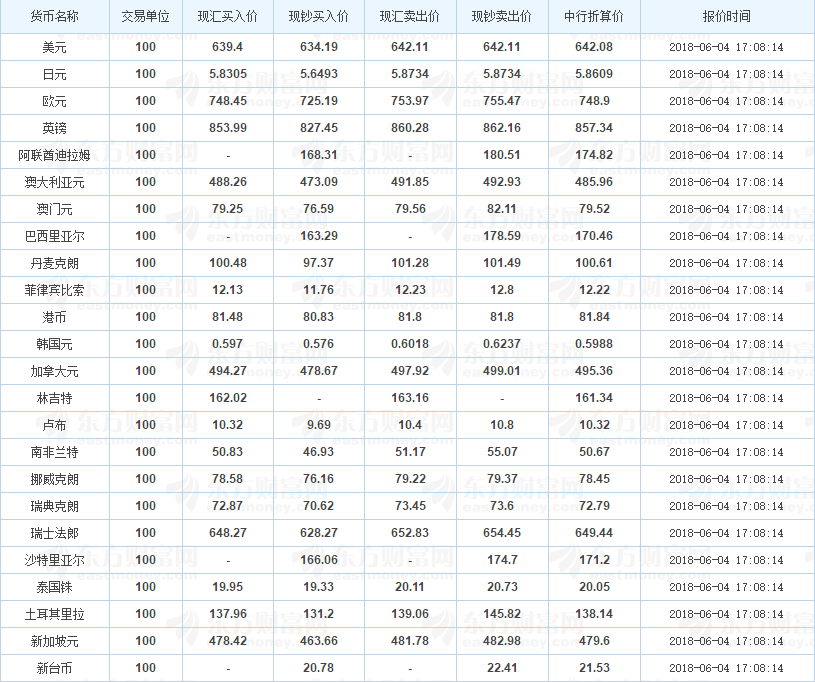Viewport: 815px width, 682px height.
Task: Click the 21.53 value in 新台币 row
Action: [x=594, y=668]
